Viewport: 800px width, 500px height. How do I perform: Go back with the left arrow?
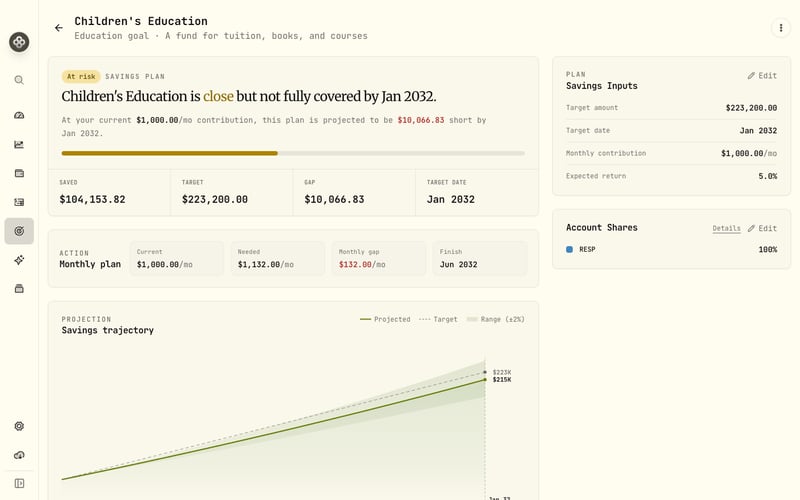(59, 28)
